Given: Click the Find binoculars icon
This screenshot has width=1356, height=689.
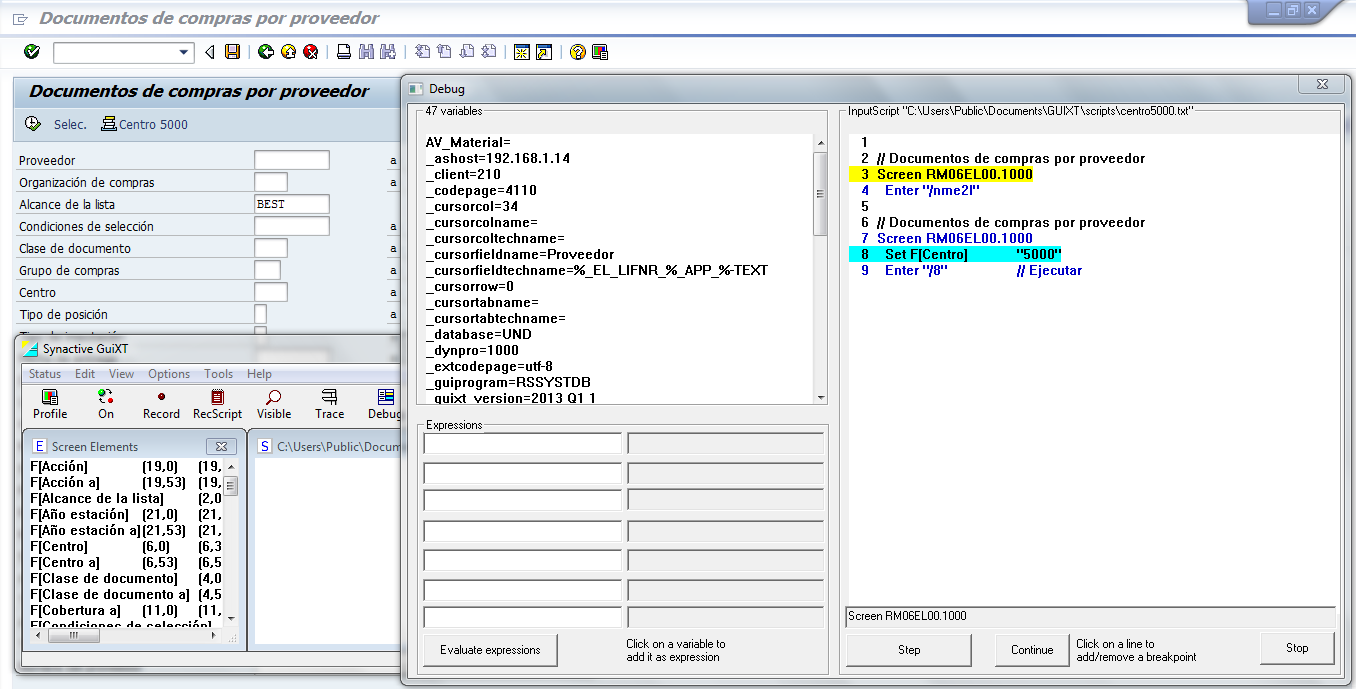Looking at the screenshot, I should tap(366, 52).
